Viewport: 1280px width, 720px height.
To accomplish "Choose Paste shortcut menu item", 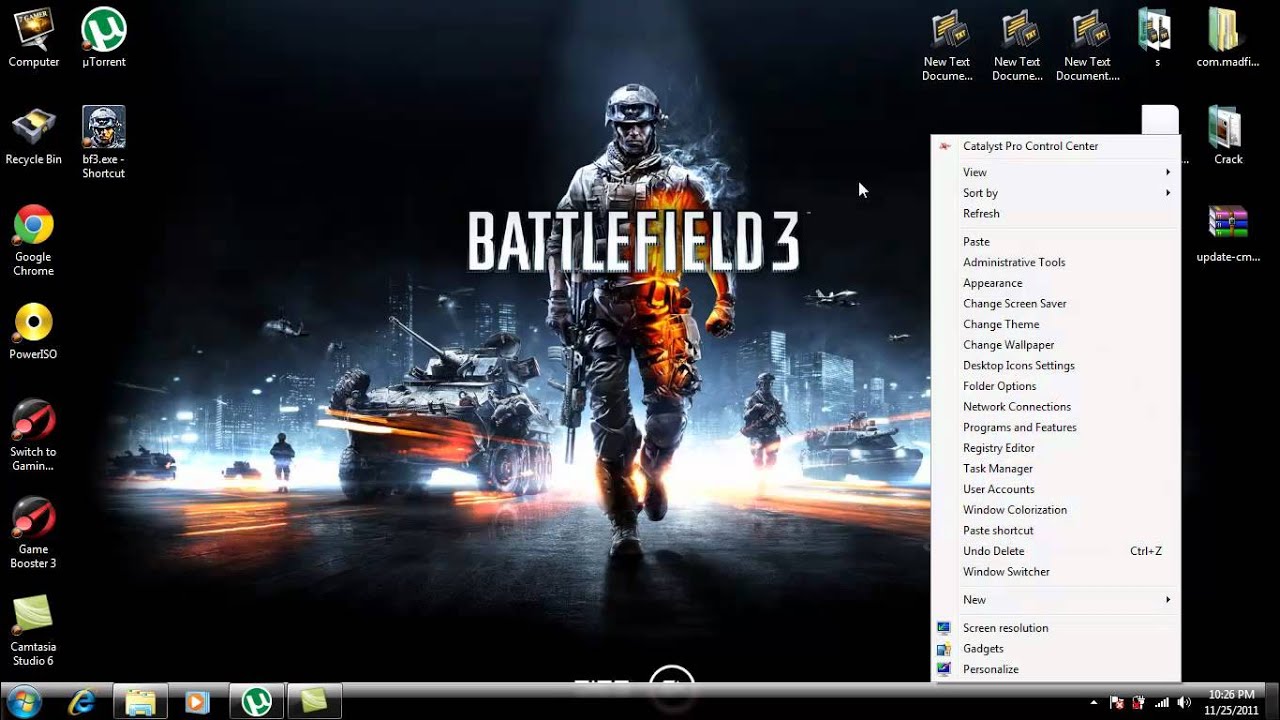I will coord(1055,531).
